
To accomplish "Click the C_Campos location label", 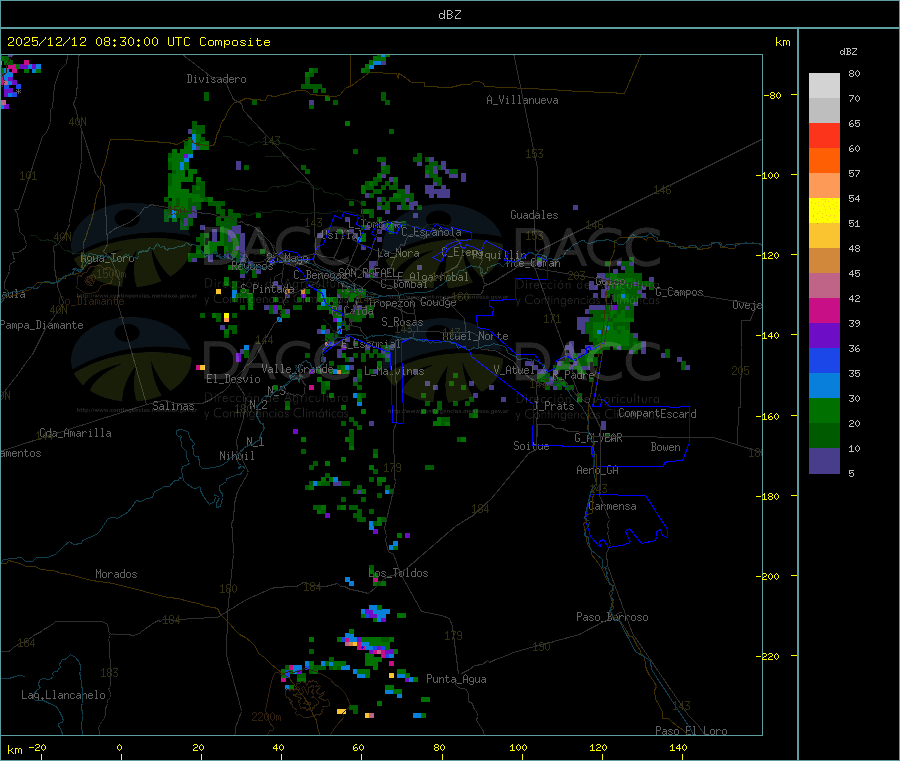I will point(680,292).
